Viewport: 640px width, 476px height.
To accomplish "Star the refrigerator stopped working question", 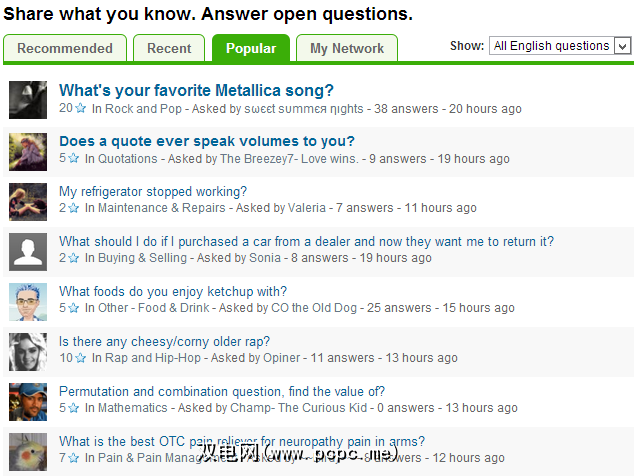I will coord(73,208).
